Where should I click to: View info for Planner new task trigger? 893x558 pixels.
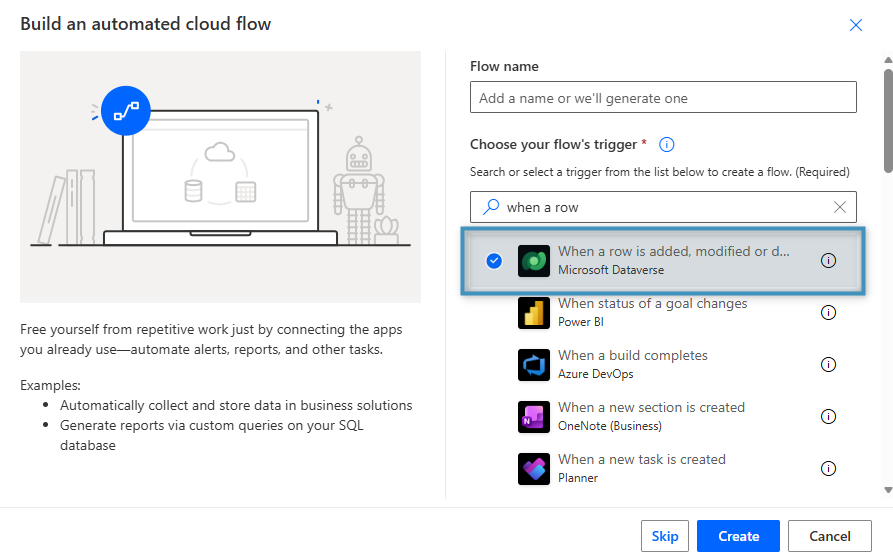pyautogui.click(x=828, y=469)
